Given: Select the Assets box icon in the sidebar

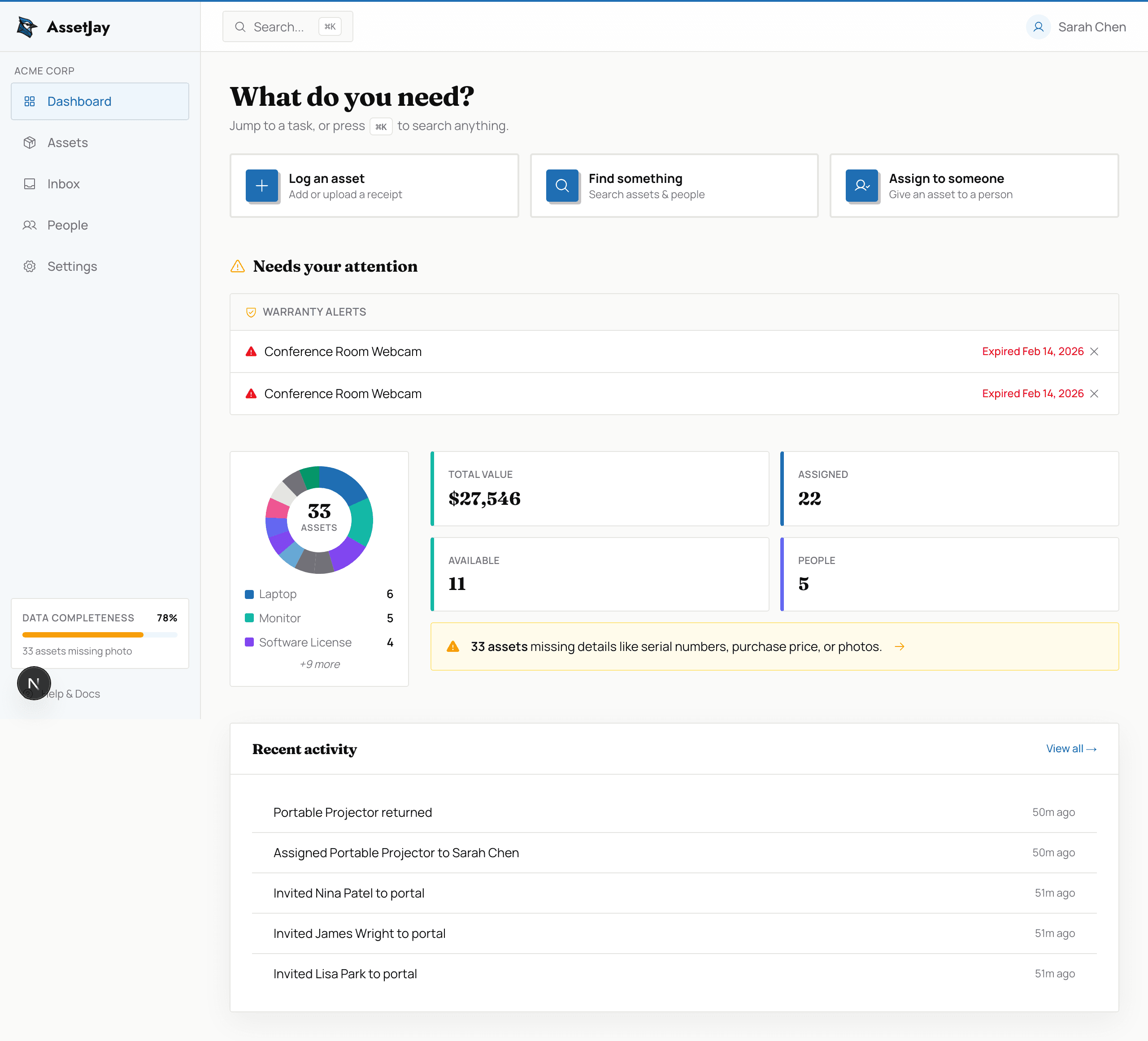Looking at the screenshot, I should (x=30, y=142).
